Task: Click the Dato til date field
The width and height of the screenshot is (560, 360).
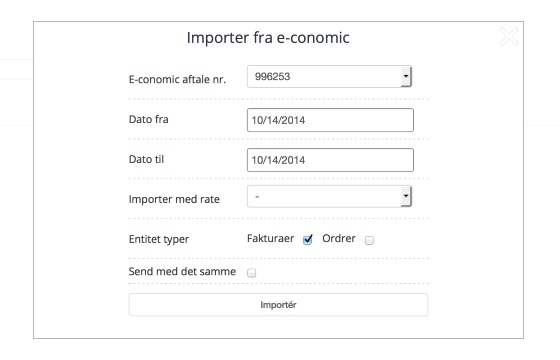Action: [330, 160]
